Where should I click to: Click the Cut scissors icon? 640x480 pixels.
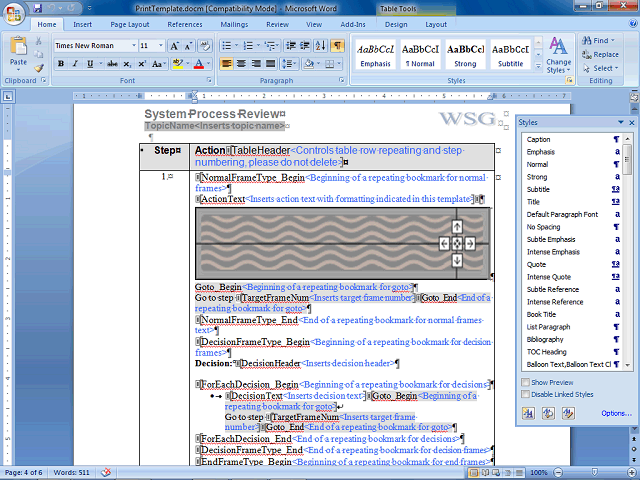click(x=39, y=41)
